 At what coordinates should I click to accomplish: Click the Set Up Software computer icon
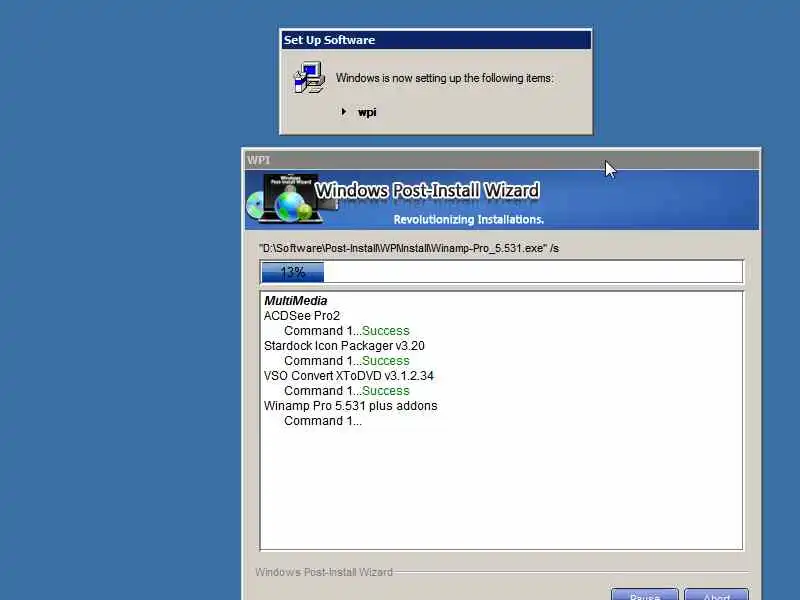click(309, 78)
